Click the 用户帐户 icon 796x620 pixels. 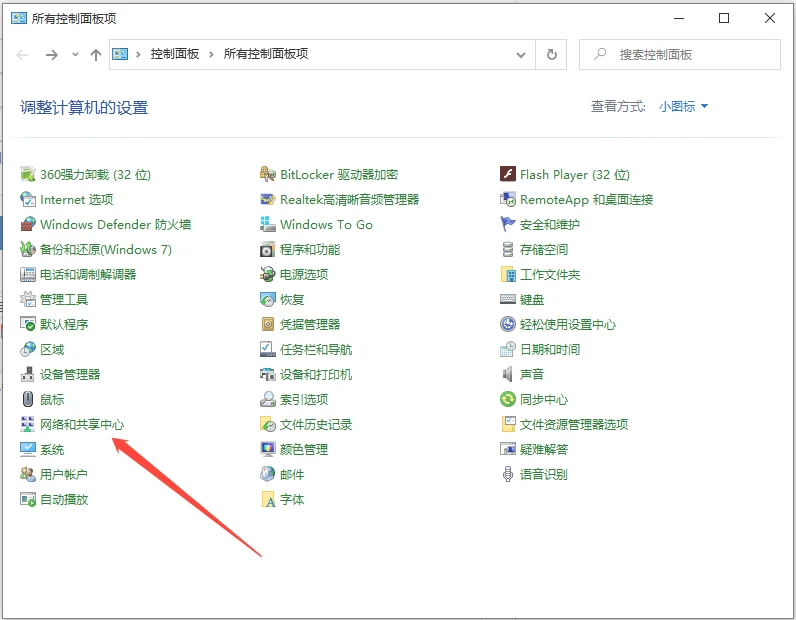coord(27,474)
